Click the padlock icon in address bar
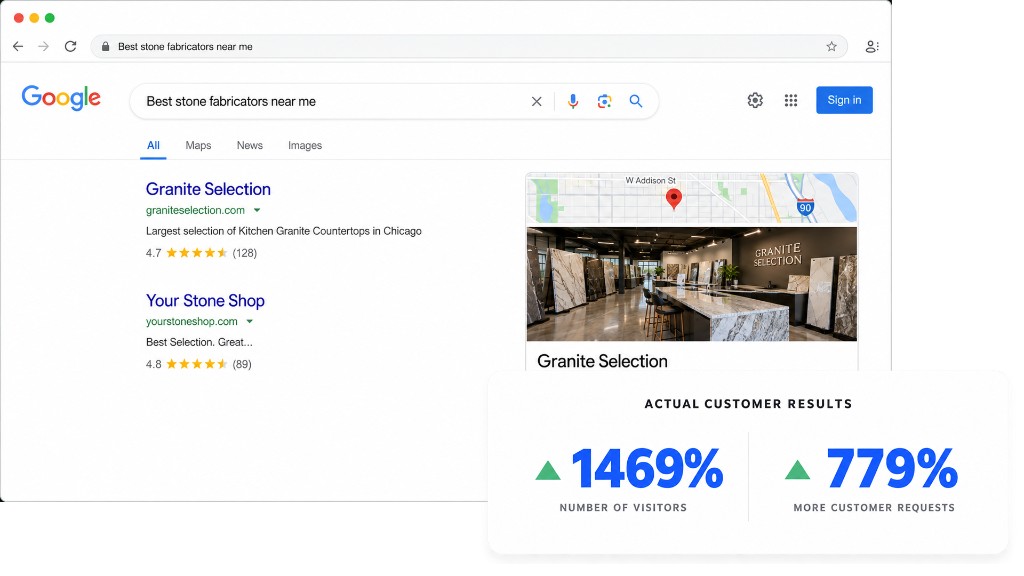This screenshot has width=1024, height=576. point(105,46)
